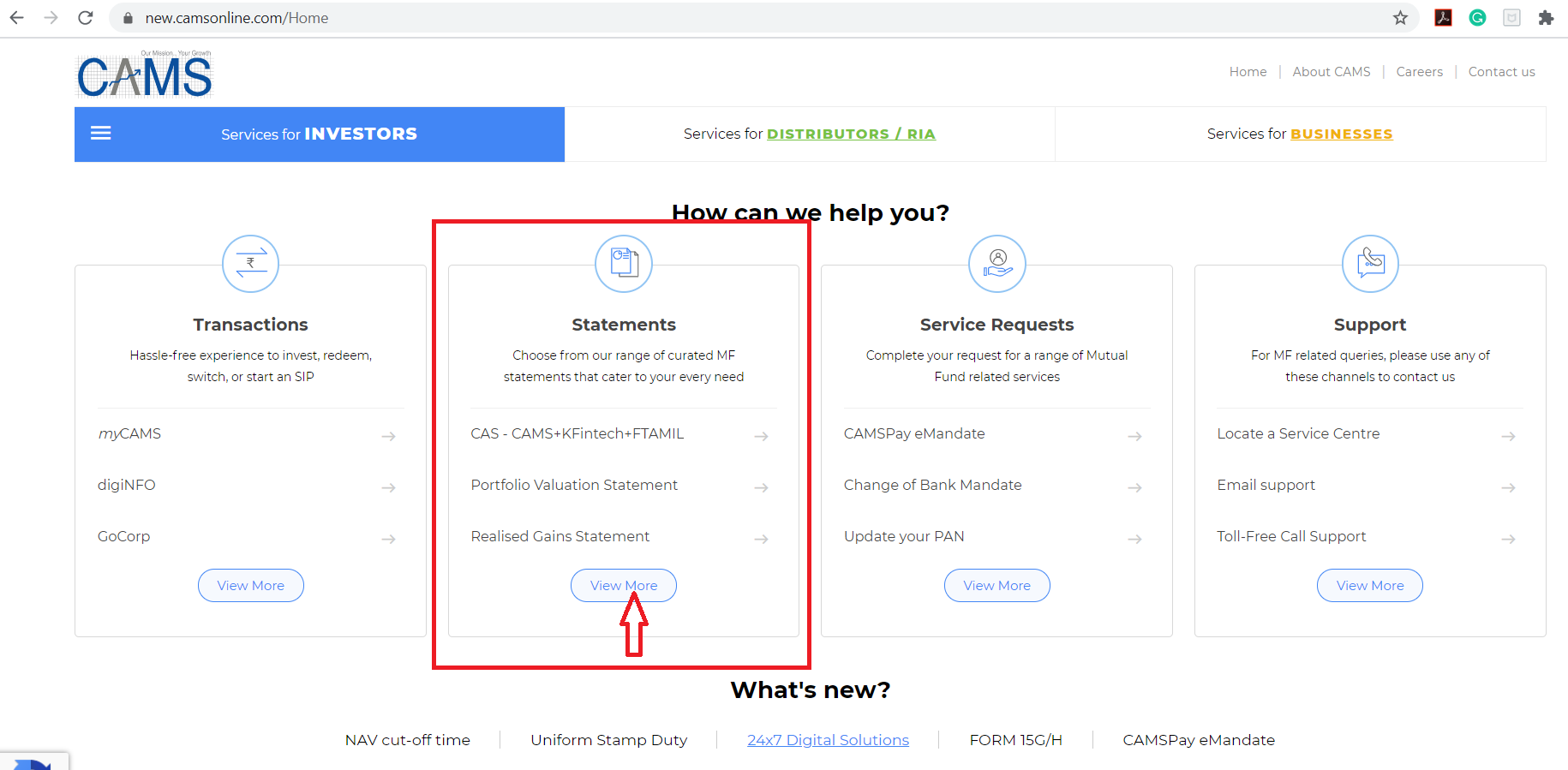This screenshot has width=1568, height=770.
Task: Click the CAMS logo
Action: (x=145, y=75)
